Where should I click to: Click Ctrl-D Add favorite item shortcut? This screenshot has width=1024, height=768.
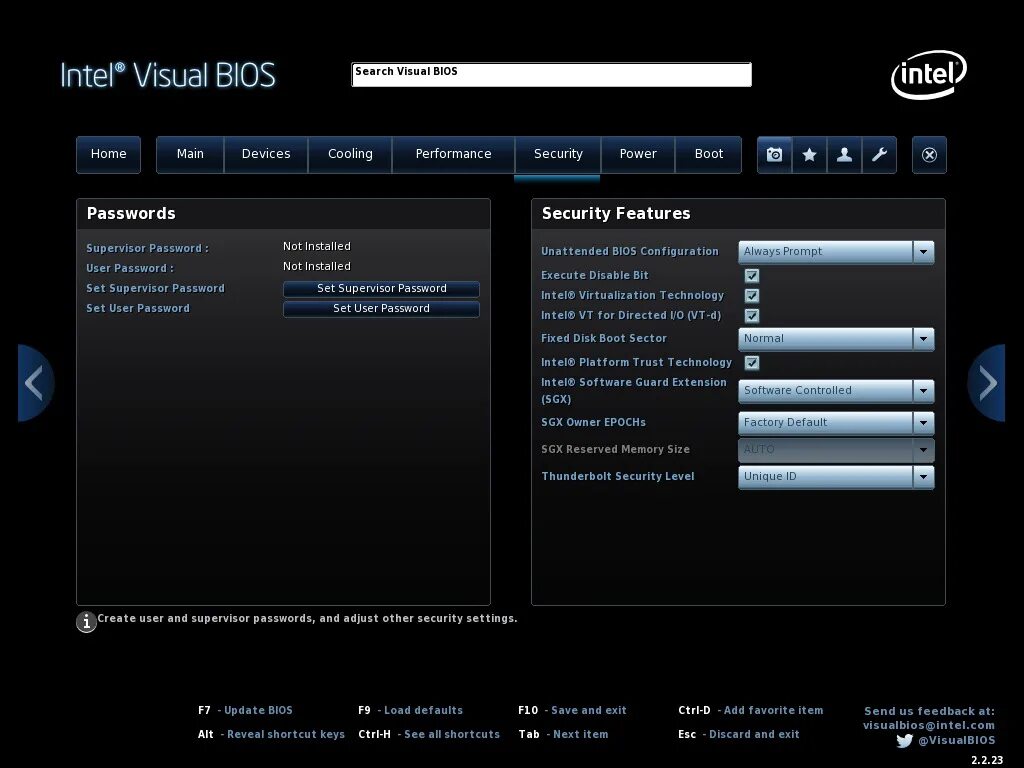(750, 710)
